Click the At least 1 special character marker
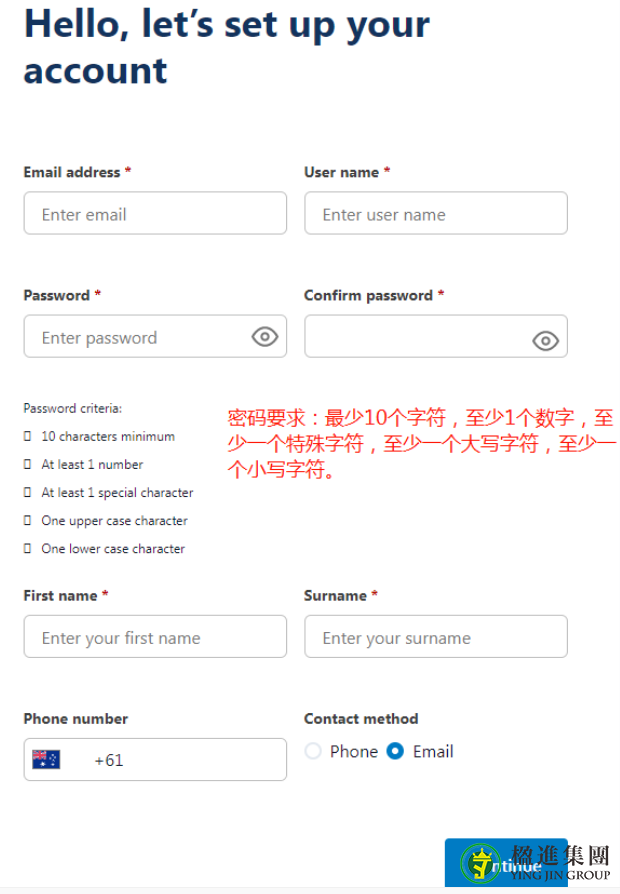Viewport: 620px width, 894px height. 27,492
